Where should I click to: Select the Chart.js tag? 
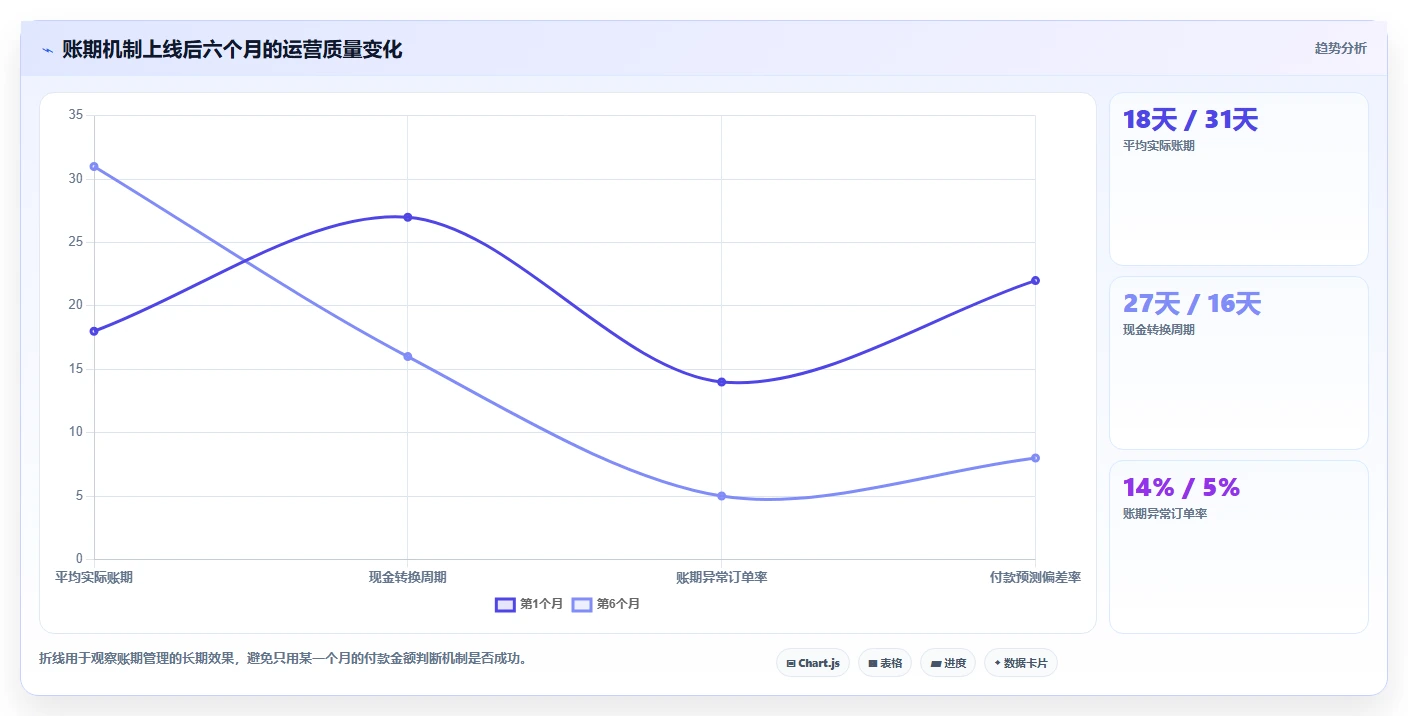[813, 663]
